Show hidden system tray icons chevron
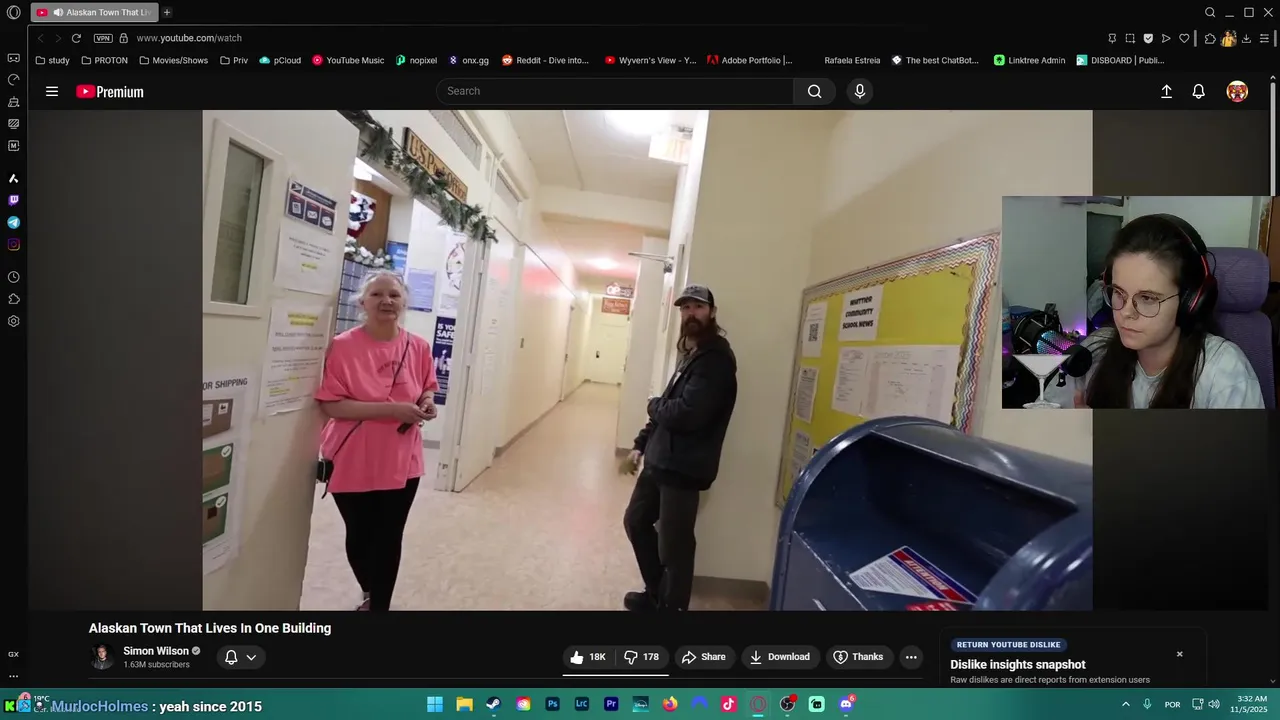The image size is (1280, 720). click(x=1126, y=704)
